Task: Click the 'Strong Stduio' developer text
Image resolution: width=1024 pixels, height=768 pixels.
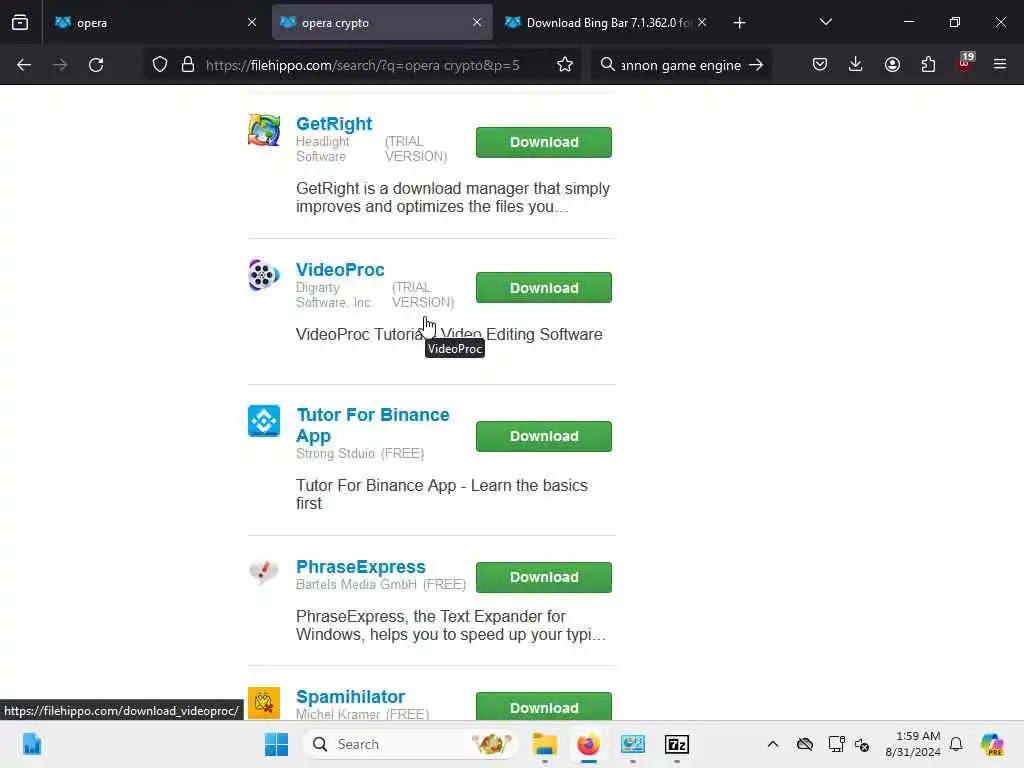Action: click(335, 453)
